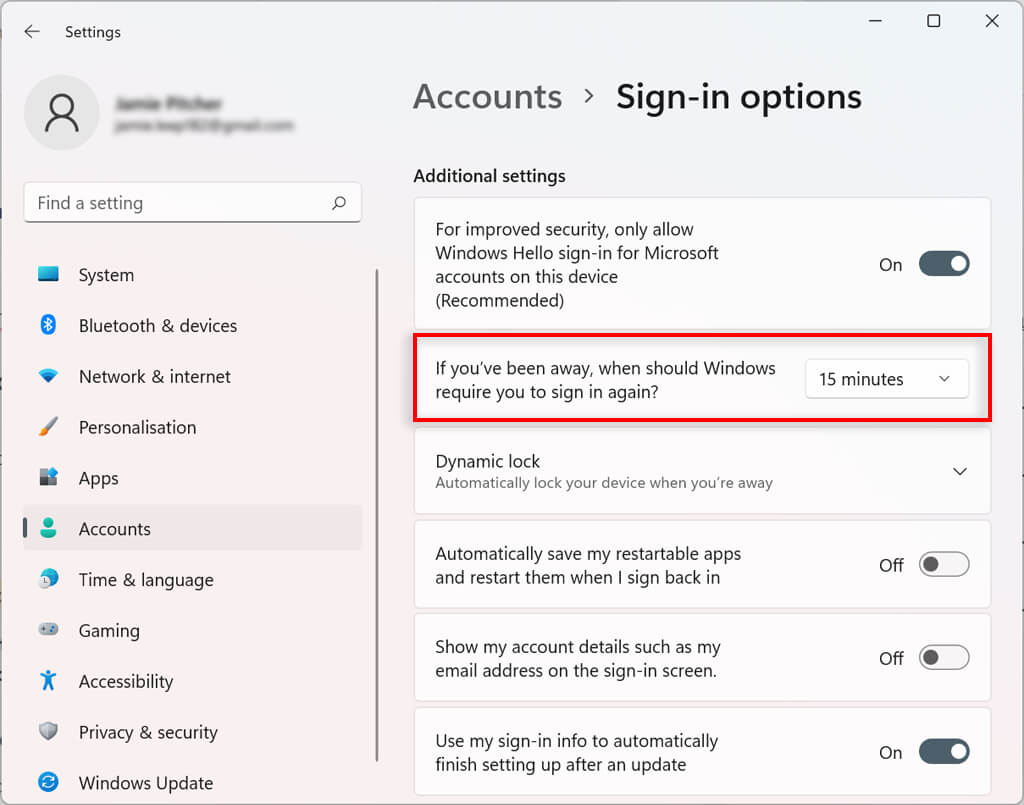Open System via its monitor icon

coord(48,275)
